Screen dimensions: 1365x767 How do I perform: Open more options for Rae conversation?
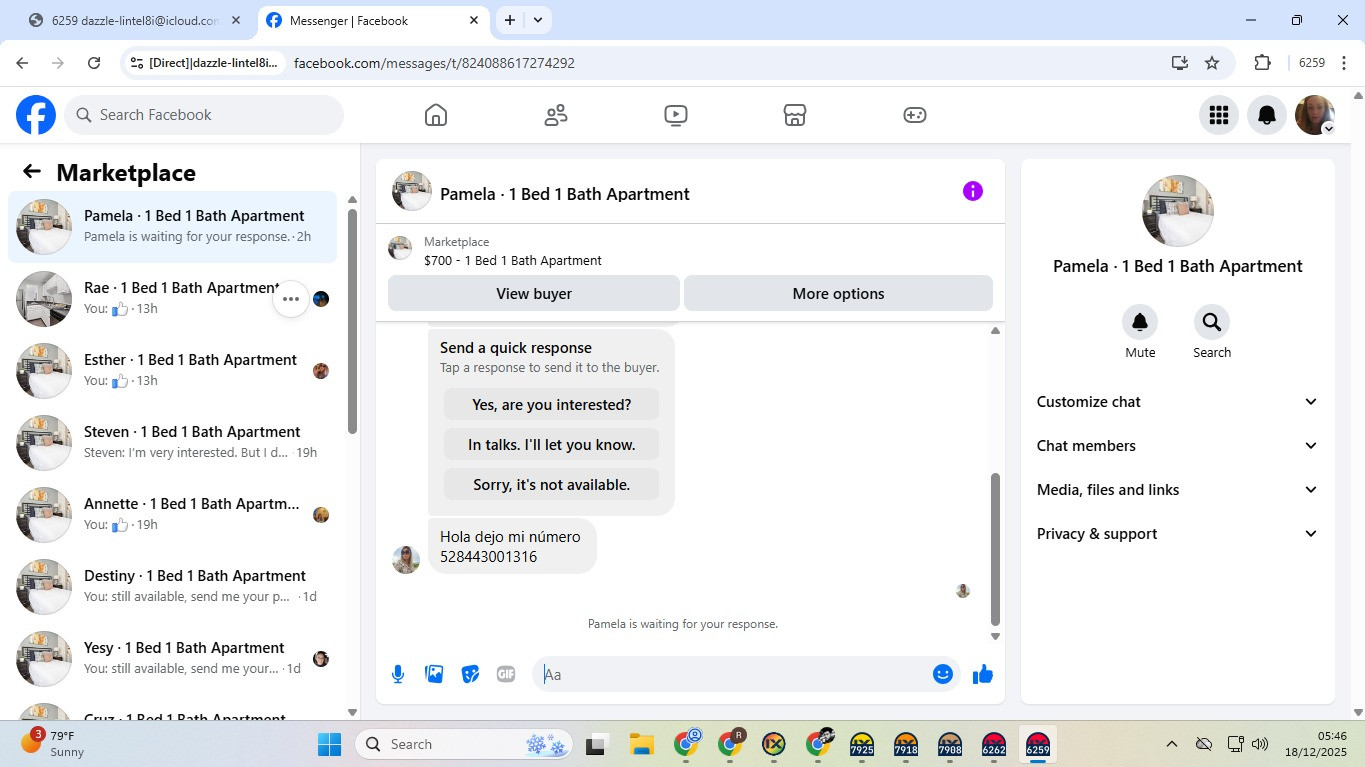[291, 298]
